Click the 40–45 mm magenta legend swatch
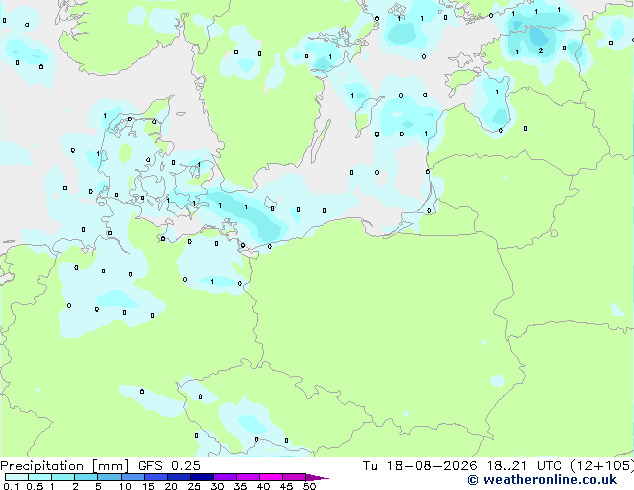The width and height of the screenshot is (634, 490). point(271,477)
